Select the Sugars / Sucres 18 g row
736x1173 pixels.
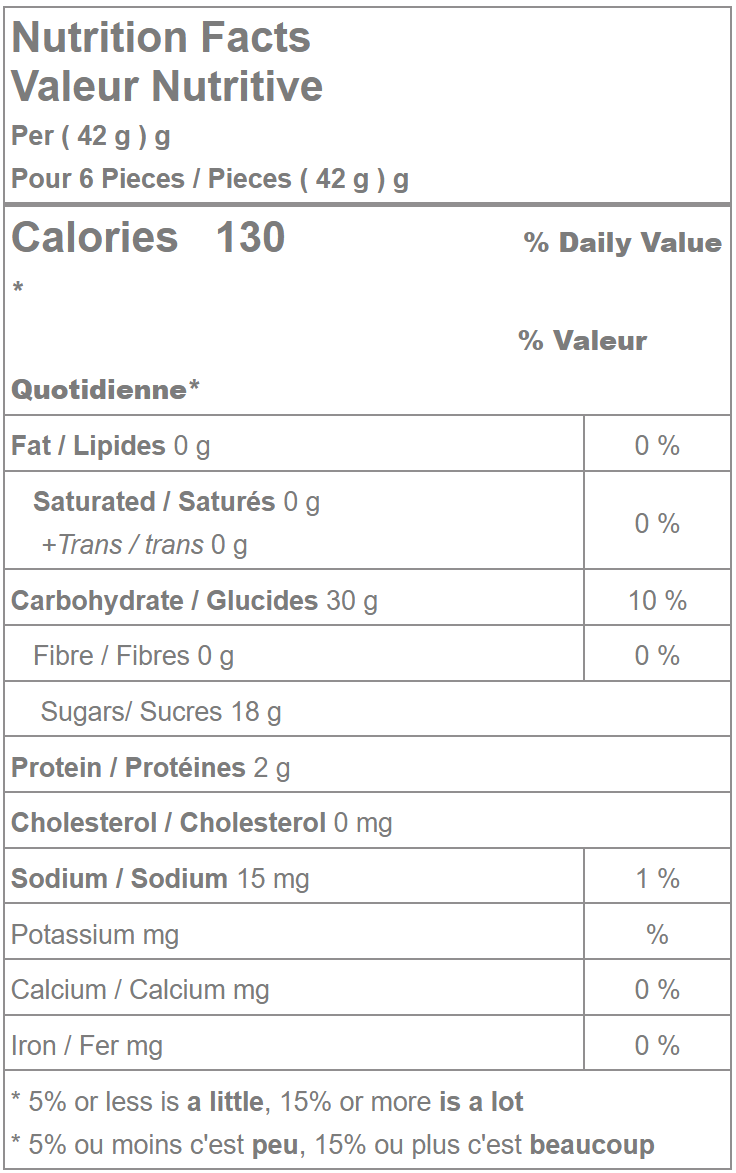161,712
